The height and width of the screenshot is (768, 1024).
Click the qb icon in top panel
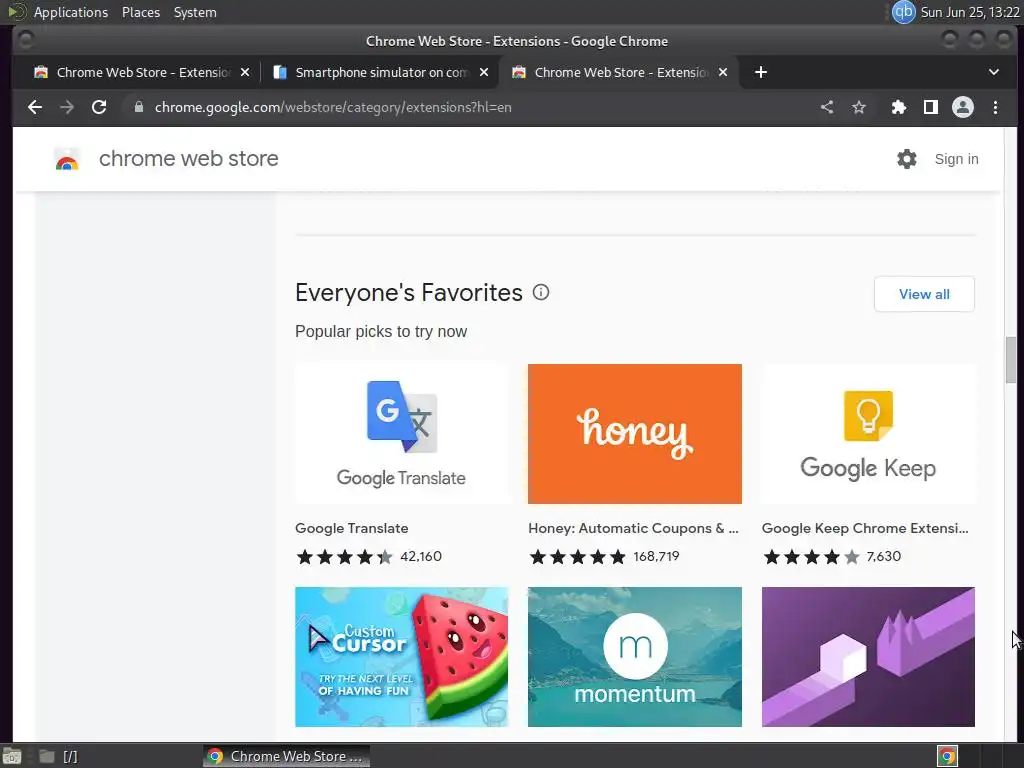pos(904,12)
